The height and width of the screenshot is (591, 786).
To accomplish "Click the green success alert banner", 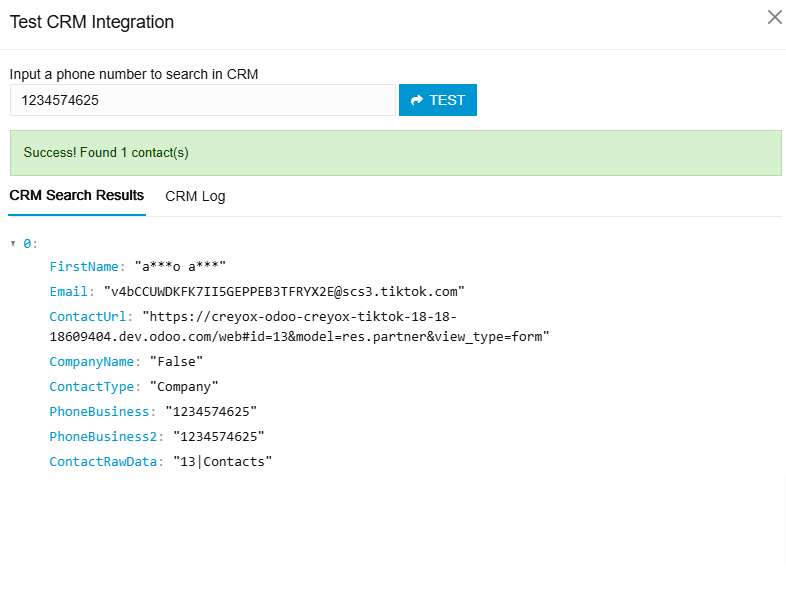I will tap(395, 153).
